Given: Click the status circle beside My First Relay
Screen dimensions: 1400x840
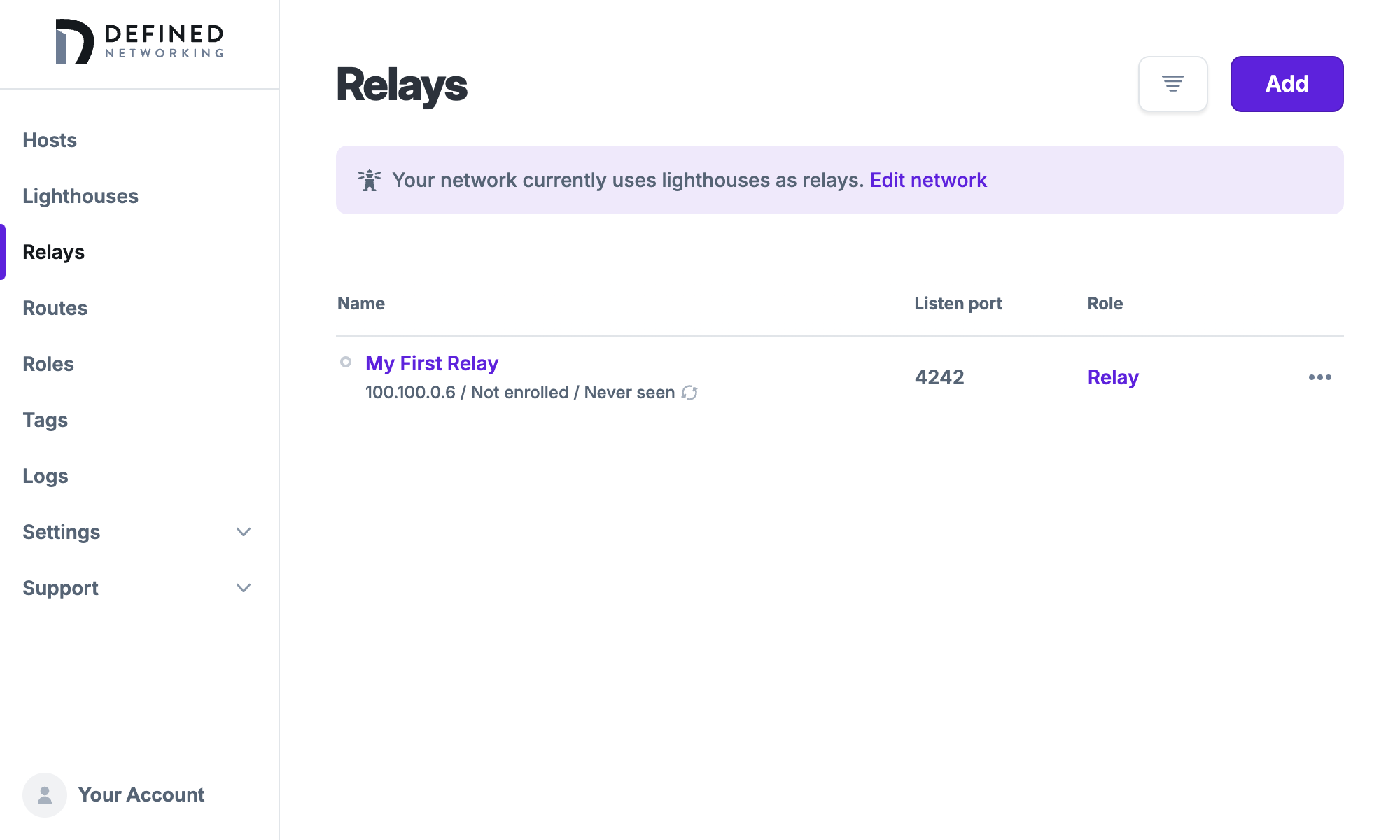Looking at the screenshot, I should 346,363.
